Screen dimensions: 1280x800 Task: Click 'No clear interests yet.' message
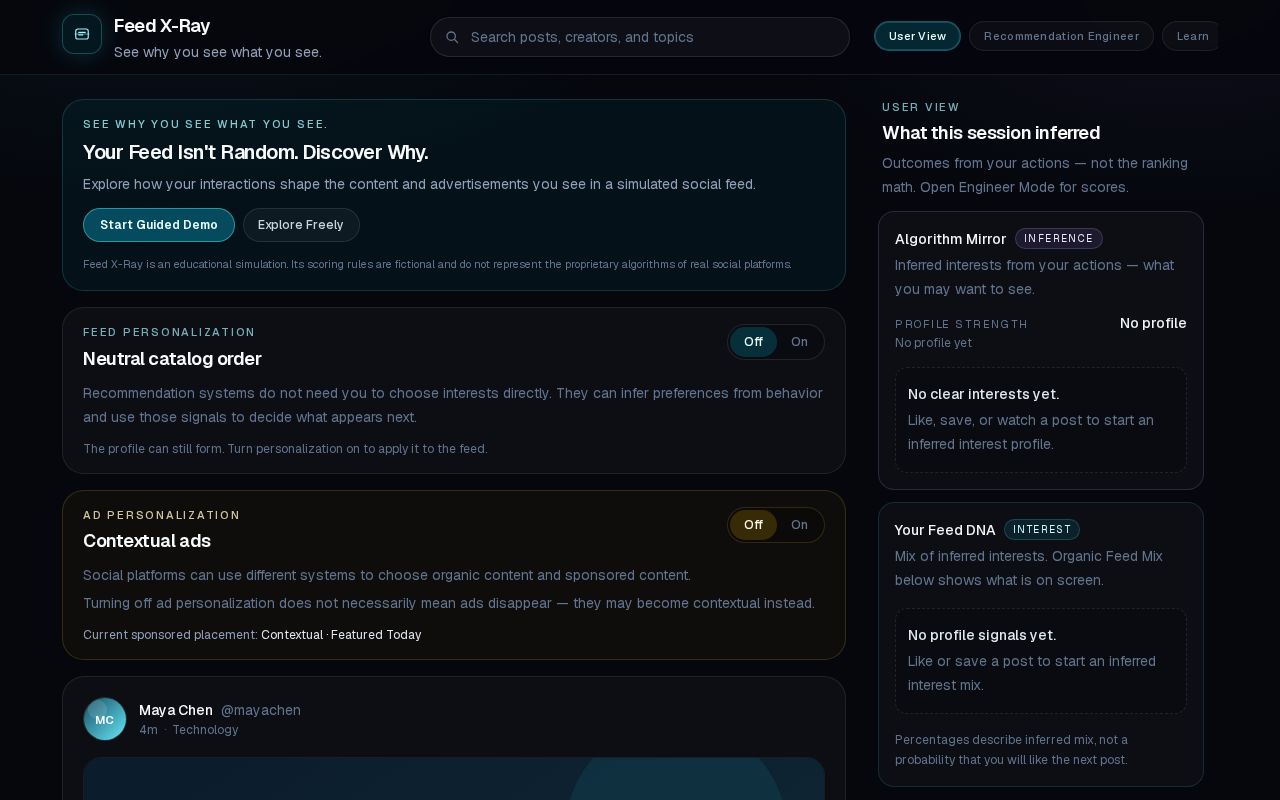click(x=983, y=394)
